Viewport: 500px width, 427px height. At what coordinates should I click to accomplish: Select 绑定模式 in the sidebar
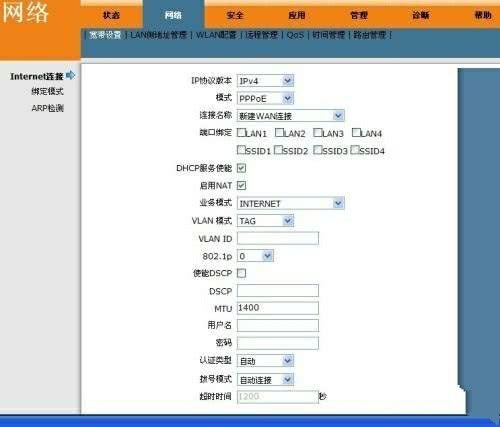click(x=47, y=91)
